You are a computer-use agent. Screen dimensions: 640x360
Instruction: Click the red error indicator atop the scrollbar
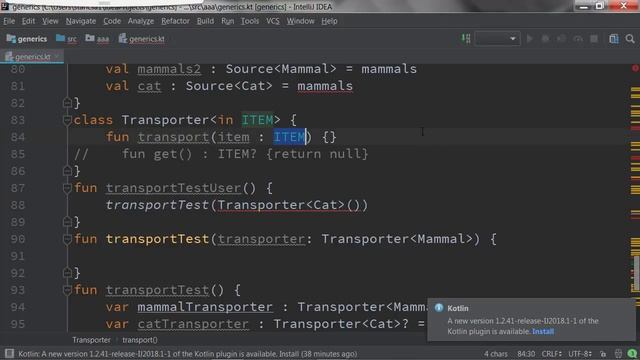click(x=636, y=68)
